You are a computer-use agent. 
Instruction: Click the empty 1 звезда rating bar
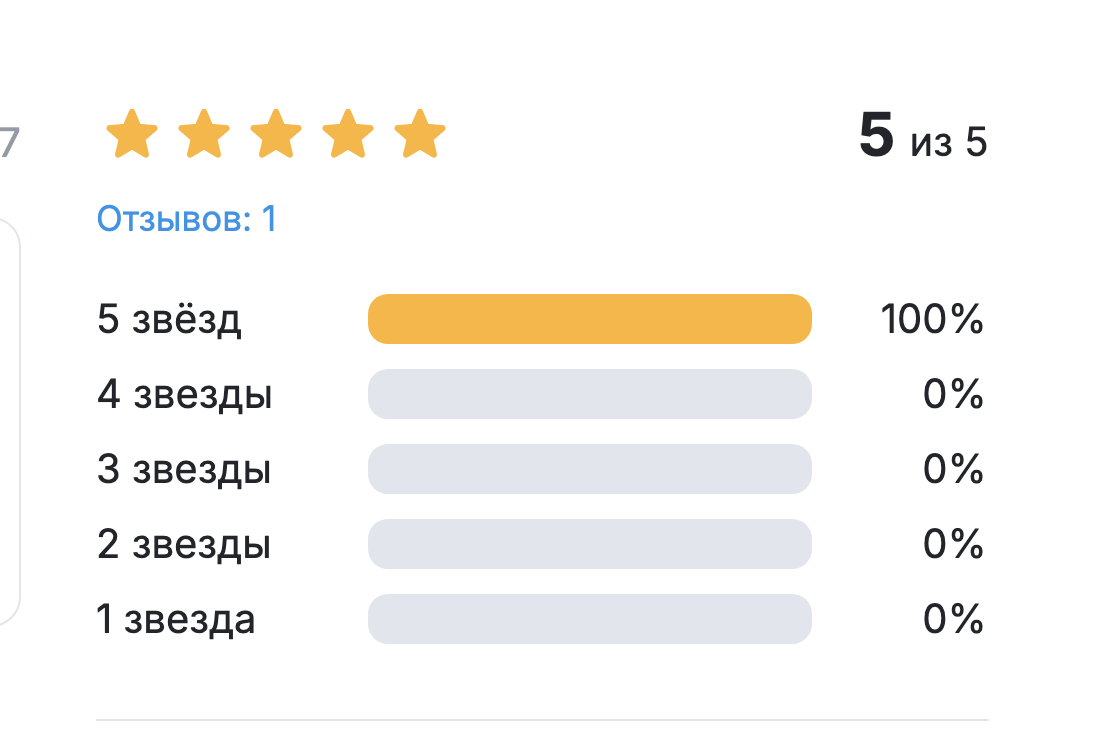[x=590, y=619]
